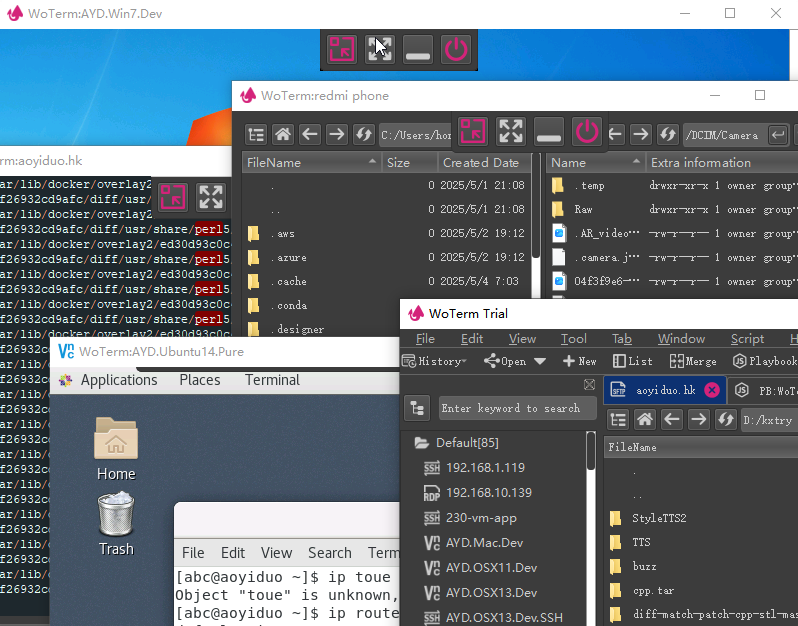Select the AYD.Mac.Dev session entry
This screenshot has height=626, width=798.
(484, 543)
